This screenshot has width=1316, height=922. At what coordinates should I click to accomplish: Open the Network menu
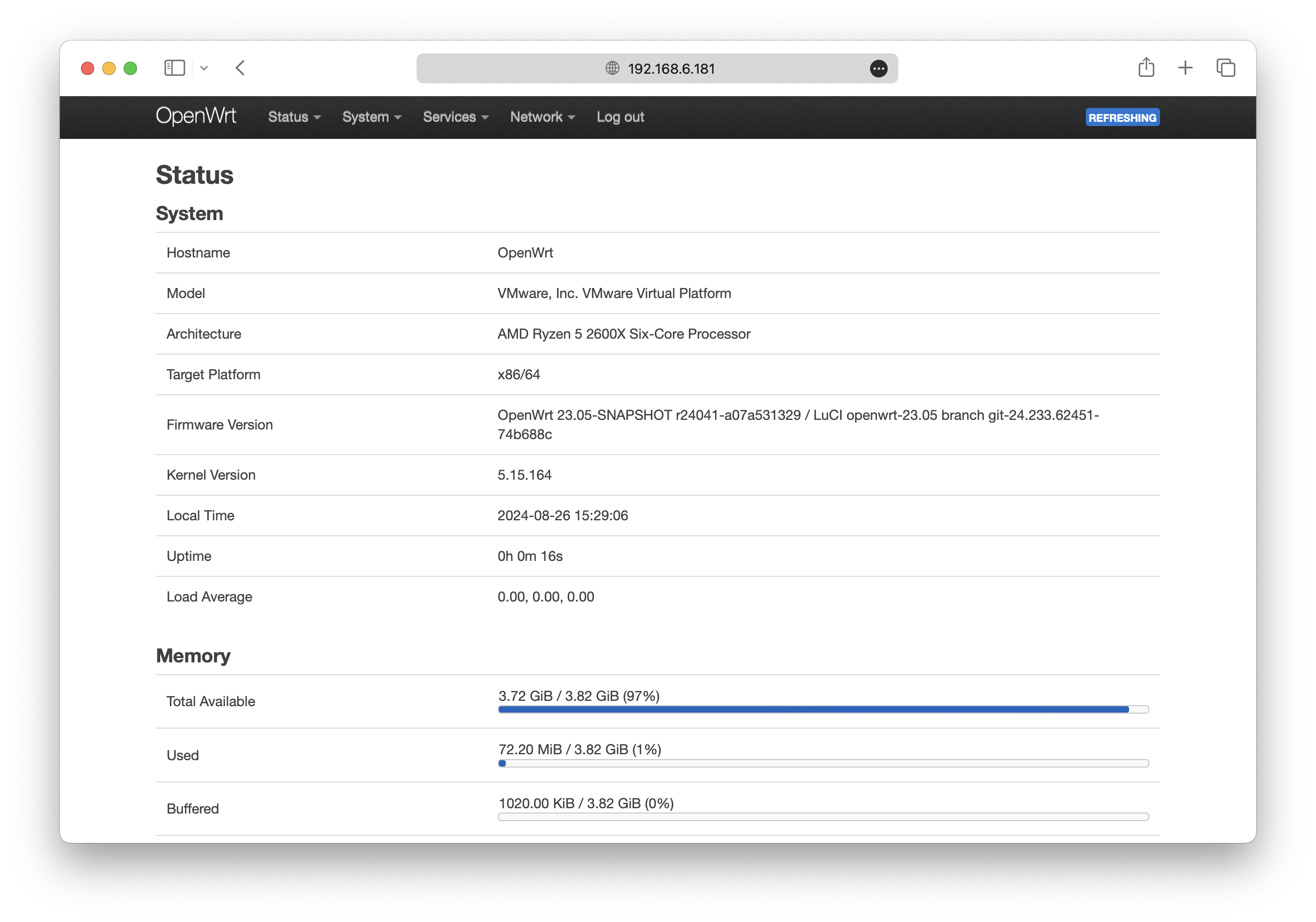(x=542, y=117)
